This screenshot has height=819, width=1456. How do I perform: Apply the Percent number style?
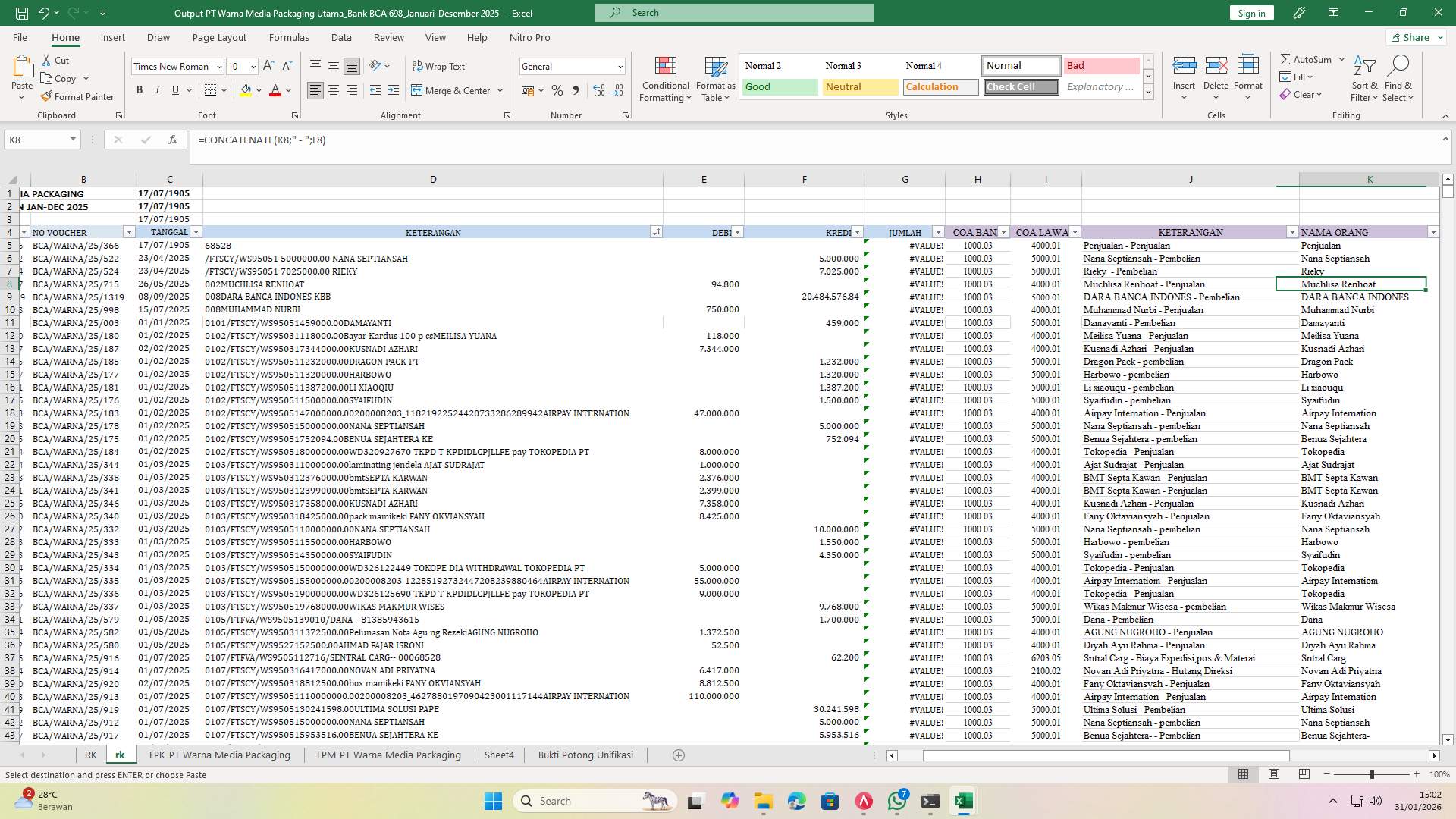(557, 90)
